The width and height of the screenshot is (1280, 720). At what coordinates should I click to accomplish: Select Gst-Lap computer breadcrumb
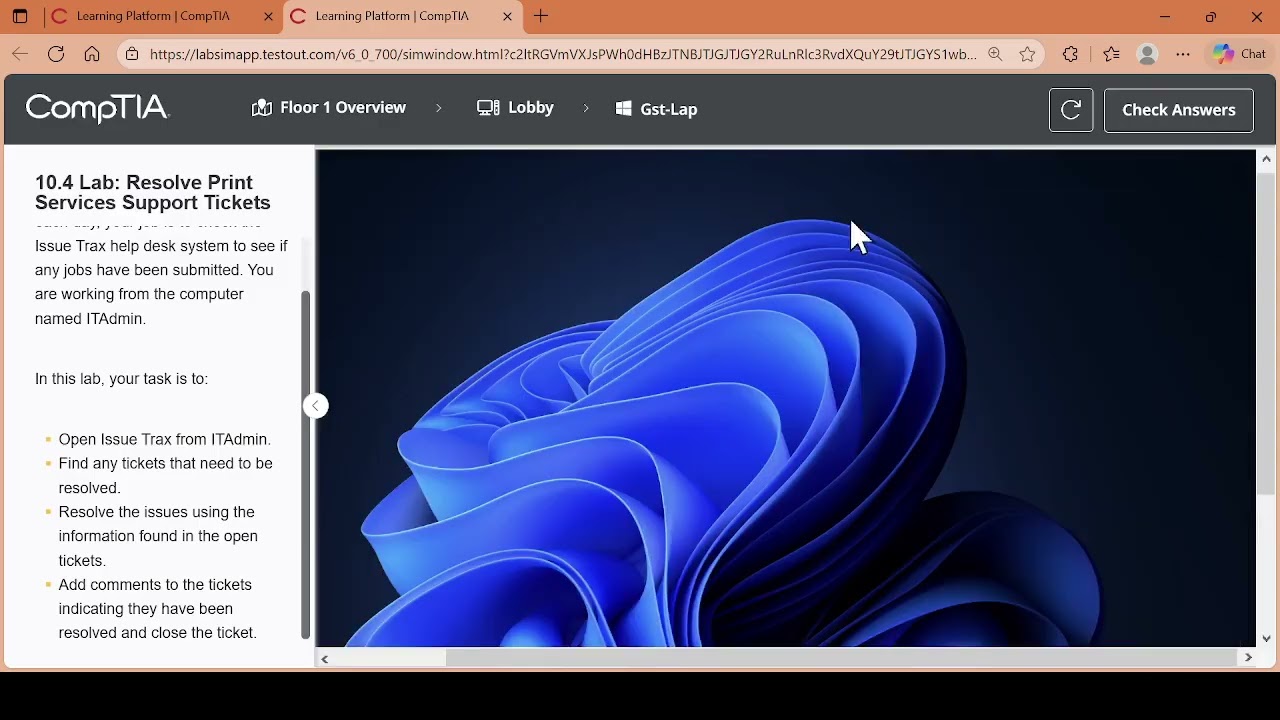[656, 109]
